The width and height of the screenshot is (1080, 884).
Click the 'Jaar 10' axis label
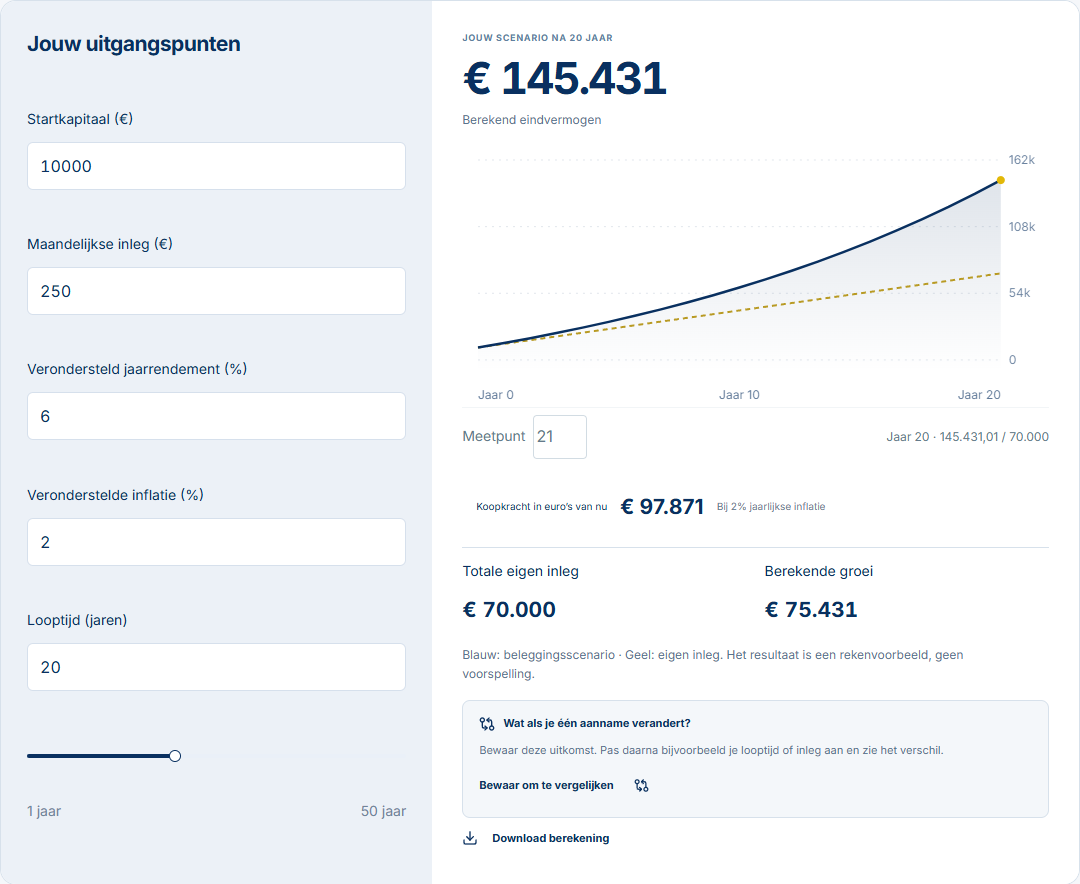[x=739, y=395]
